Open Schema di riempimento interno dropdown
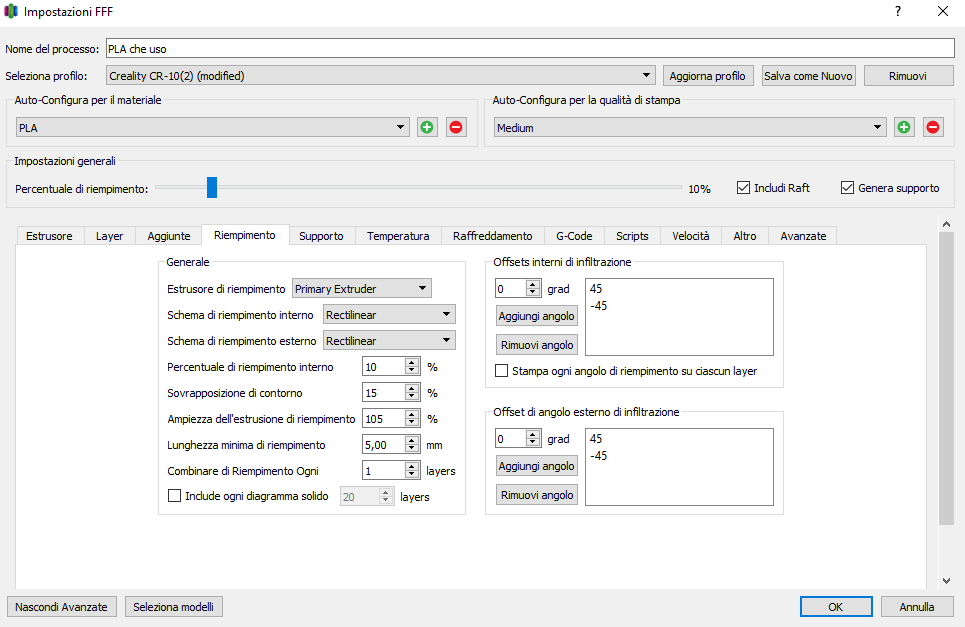 pyautogui.click(x=389, y=315)
